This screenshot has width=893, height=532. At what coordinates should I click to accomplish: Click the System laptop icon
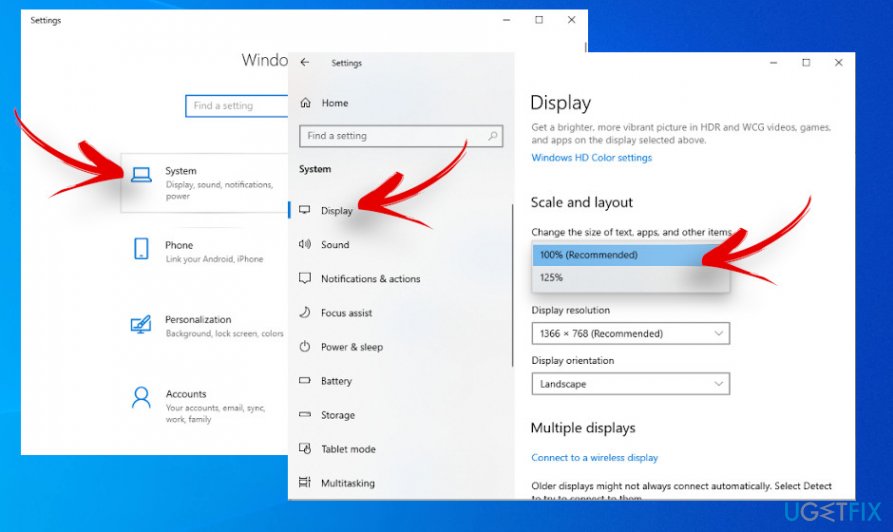(x=141, y=174)
